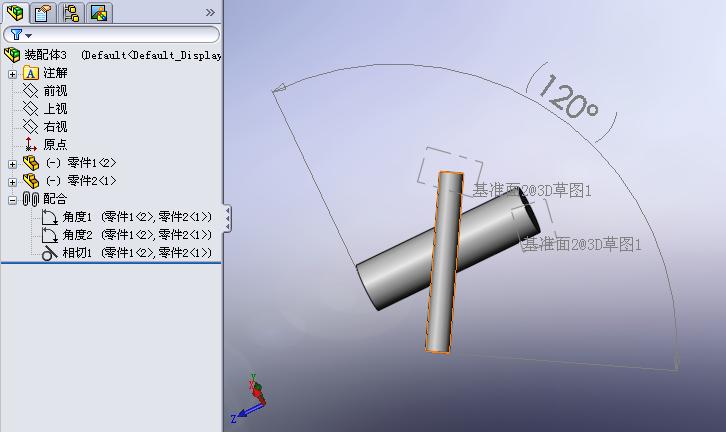The image size is (726, 432).
Task: Click the 角度2 (零件1<2>,零件2<1>) mate text
Action: 137,235
